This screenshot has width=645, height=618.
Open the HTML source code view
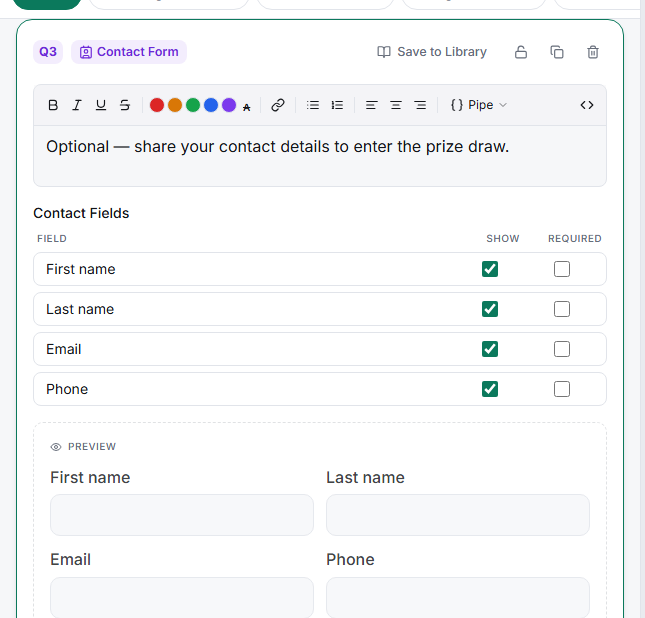(587, 105)
